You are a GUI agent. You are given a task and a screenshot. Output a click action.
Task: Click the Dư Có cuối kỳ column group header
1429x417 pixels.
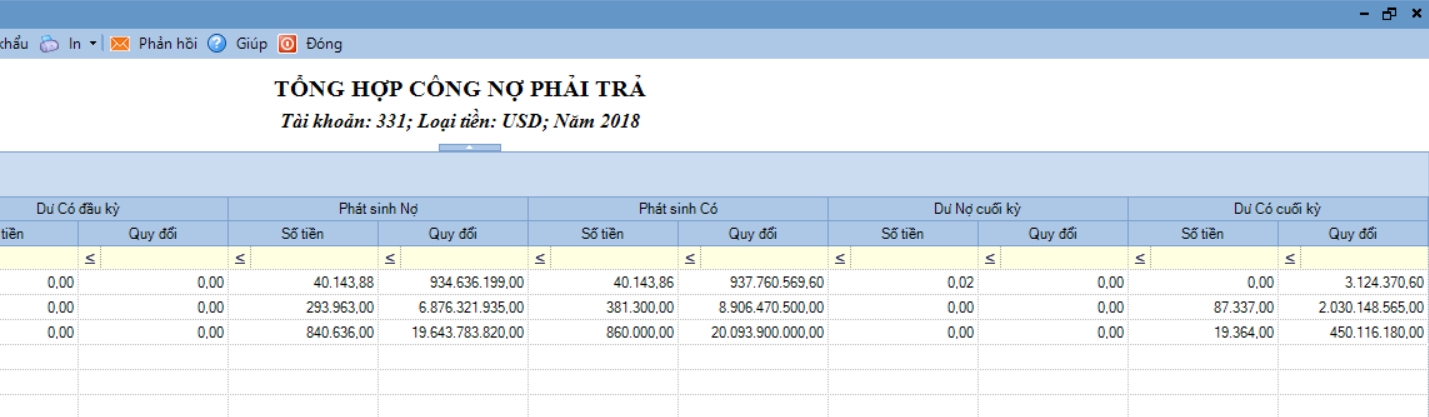pyautogui.click(x=1277, y=209)
